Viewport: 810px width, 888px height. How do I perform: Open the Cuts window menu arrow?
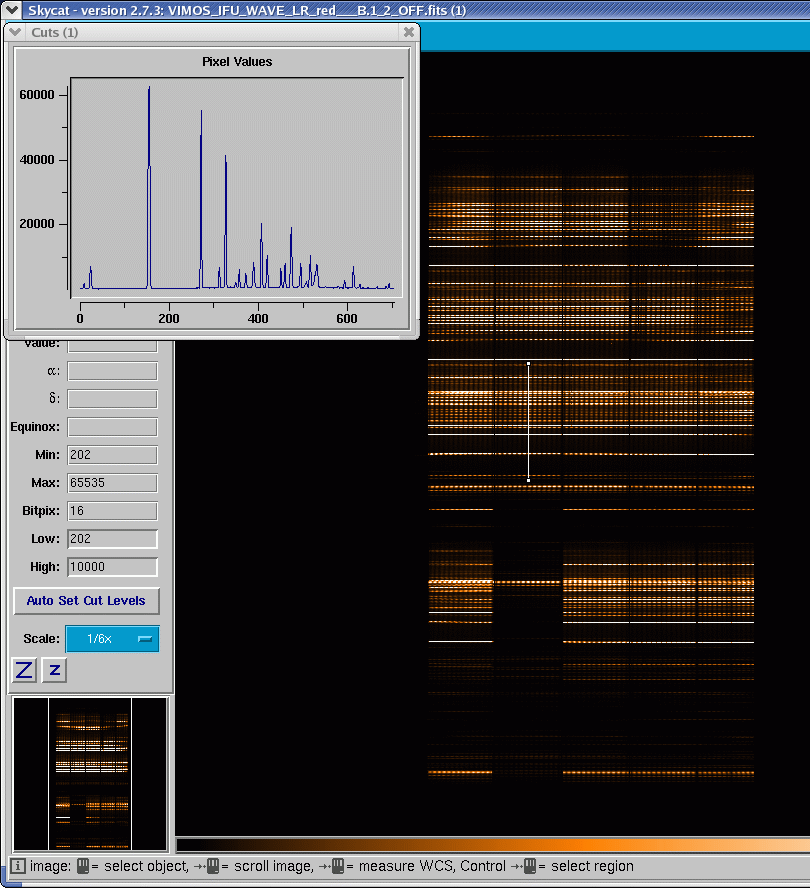point(15,32)
